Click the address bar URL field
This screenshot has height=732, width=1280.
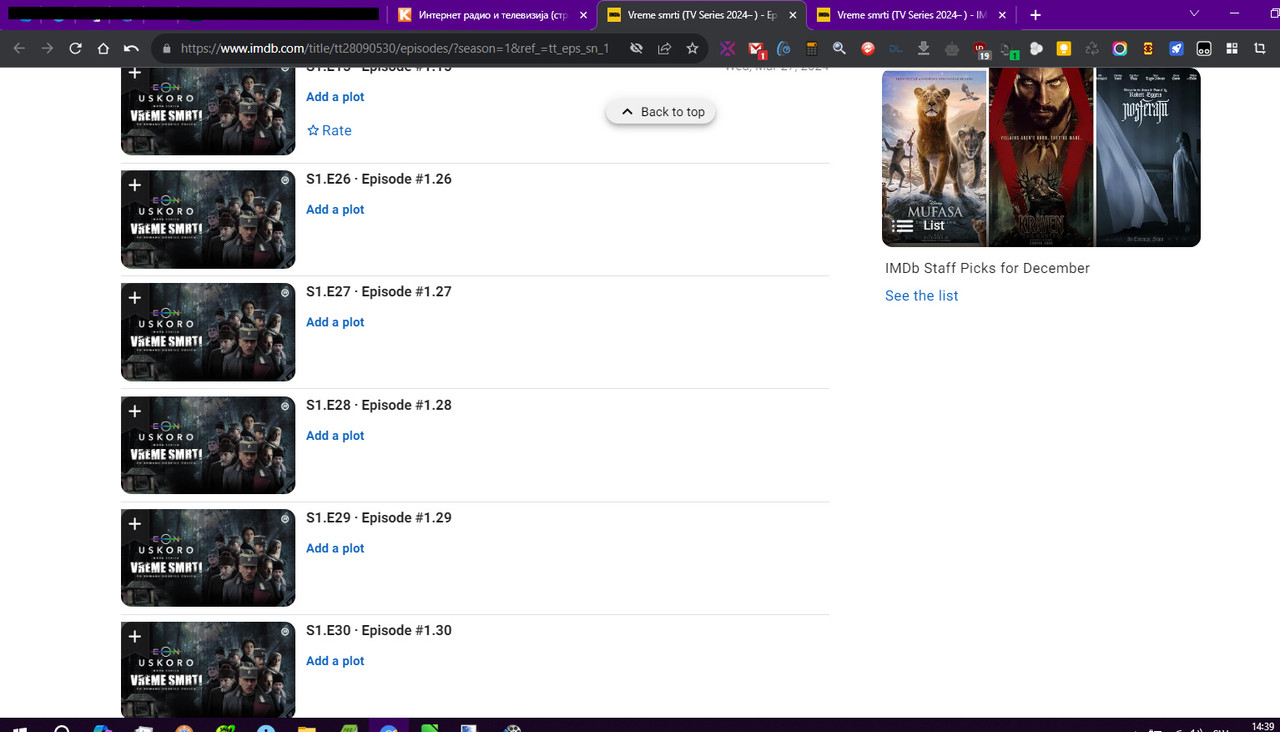(395, 48)
